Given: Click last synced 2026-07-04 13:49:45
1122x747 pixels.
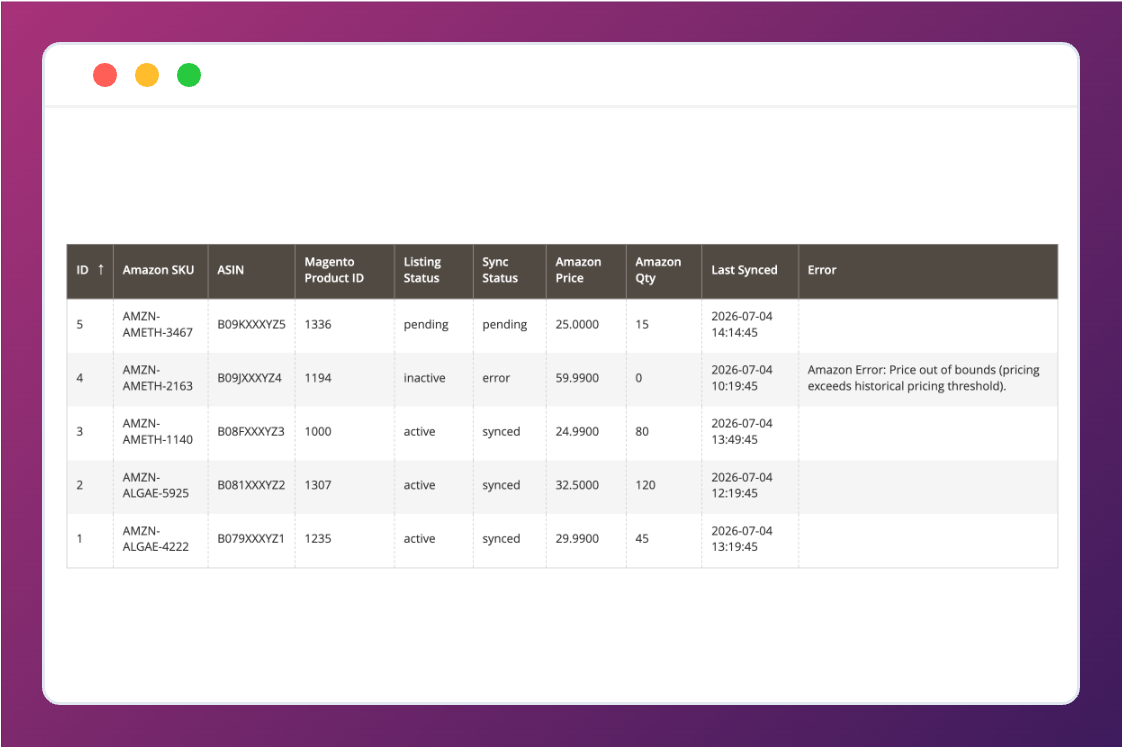Looking at the screenshot, I should 742,431.
